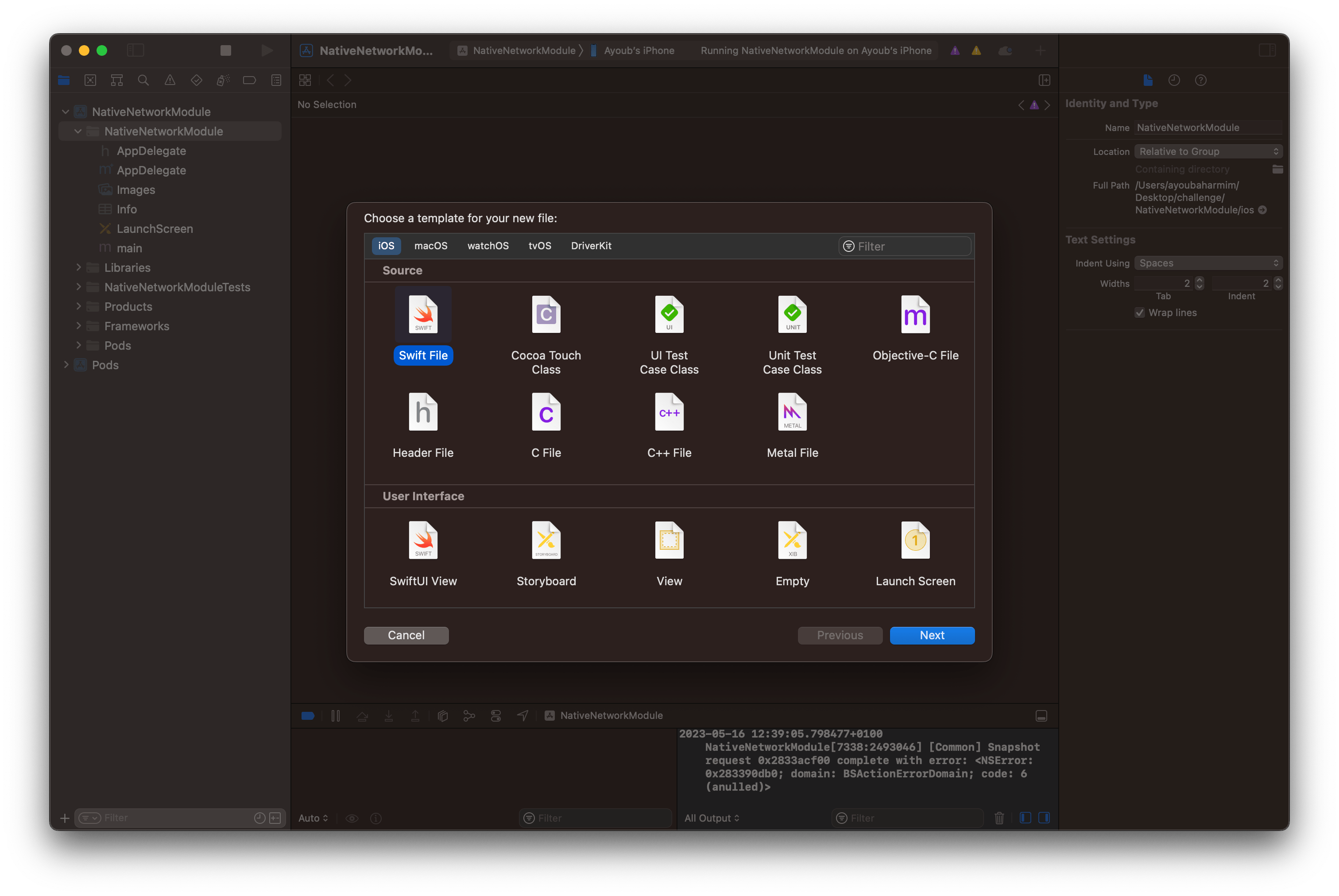Switch to the macOS platform tab

[430, 246]
